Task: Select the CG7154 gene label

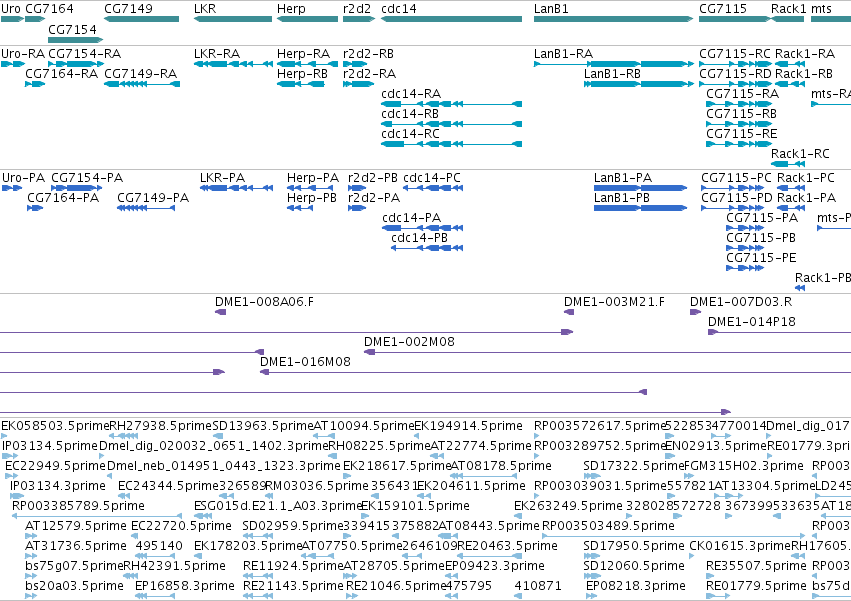Action: click(72, 29)
